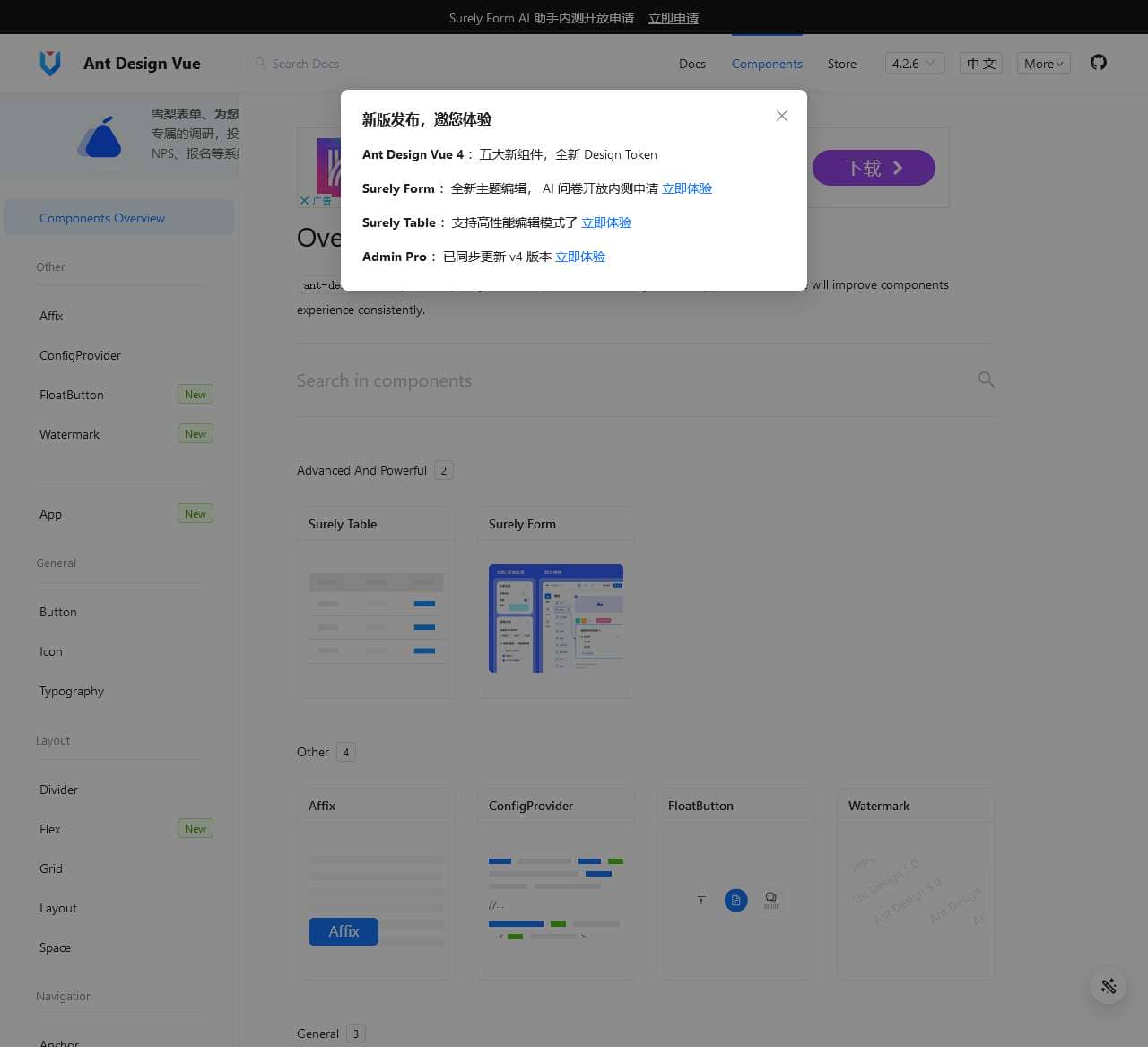Screen dimensions: 1148x1047
Task: Click the floating theme editor button
Action: click(1109, 986)
